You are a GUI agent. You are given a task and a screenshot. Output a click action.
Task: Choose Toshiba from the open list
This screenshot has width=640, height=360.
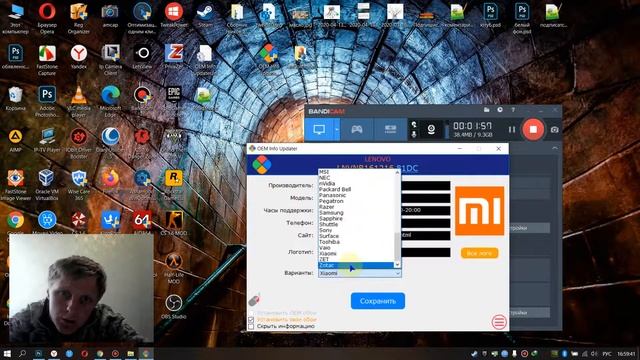(x=356, y=242)
